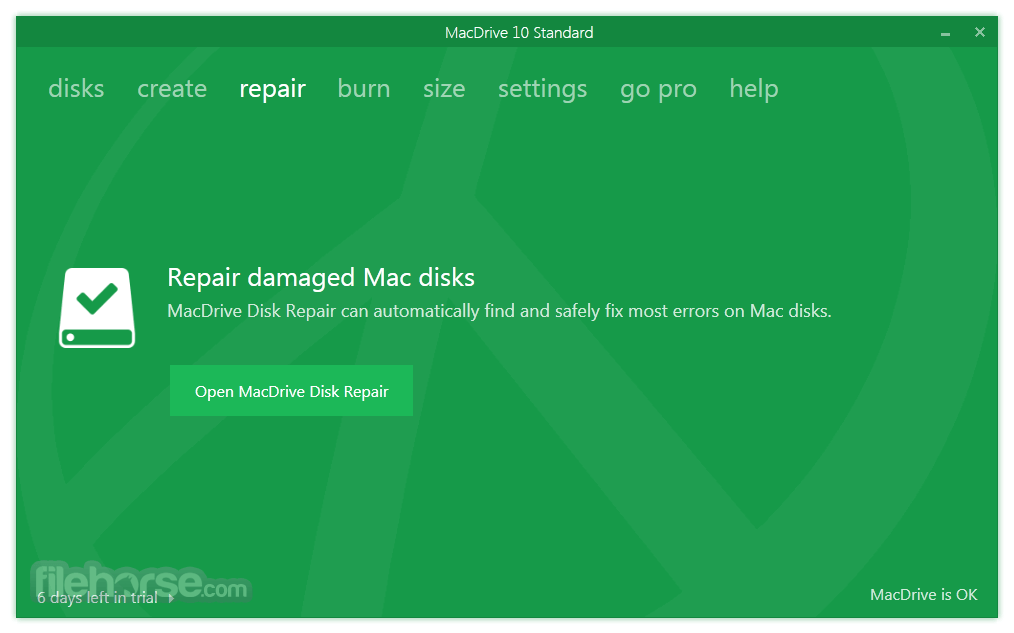Click the Repair damaged Mac disks heading
This screenshot has height=633, width=1014.
click(321, 277)
